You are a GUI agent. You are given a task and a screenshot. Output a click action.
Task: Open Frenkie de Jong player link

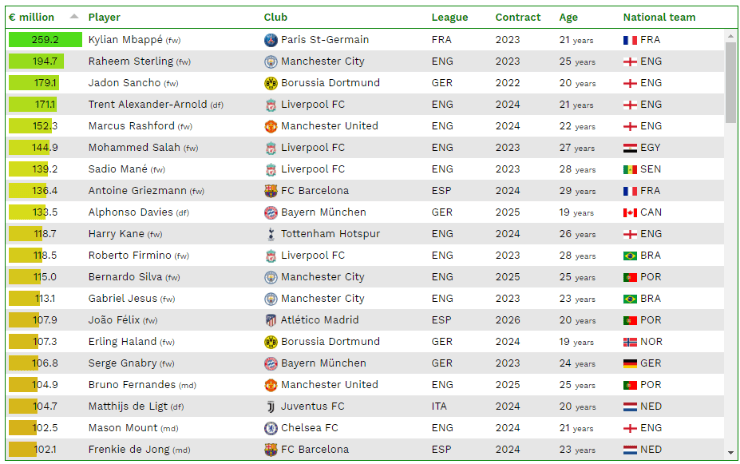click(x=128, y=450)
